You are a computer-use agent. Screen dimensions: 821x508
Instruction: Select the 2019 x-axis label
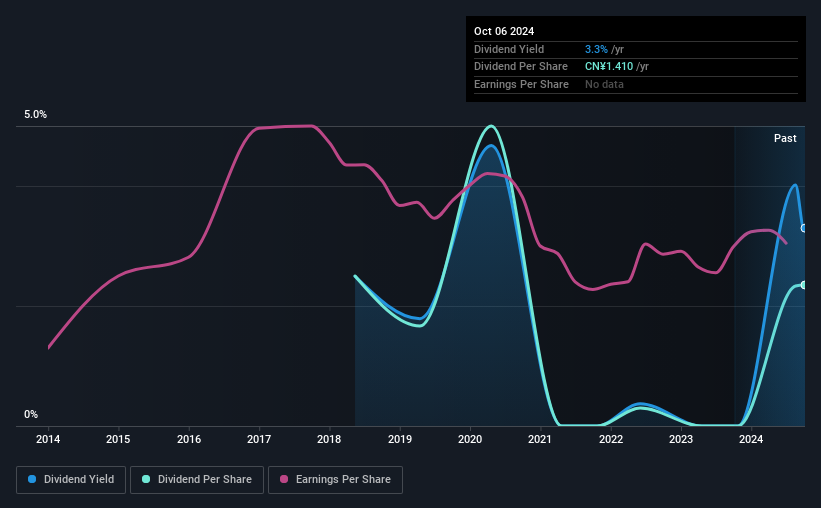(x=400, y=439)
